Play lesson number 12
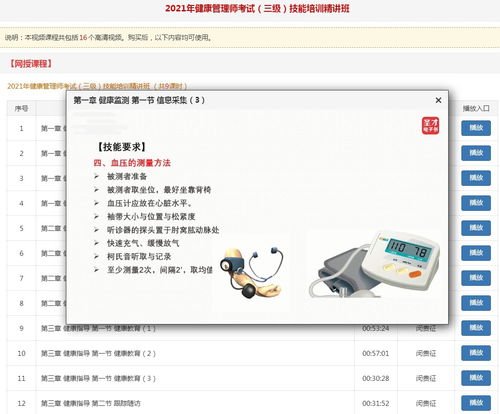The width and height of the screenshot is (500, 414). pyautogui.click(x=476, y=403)
